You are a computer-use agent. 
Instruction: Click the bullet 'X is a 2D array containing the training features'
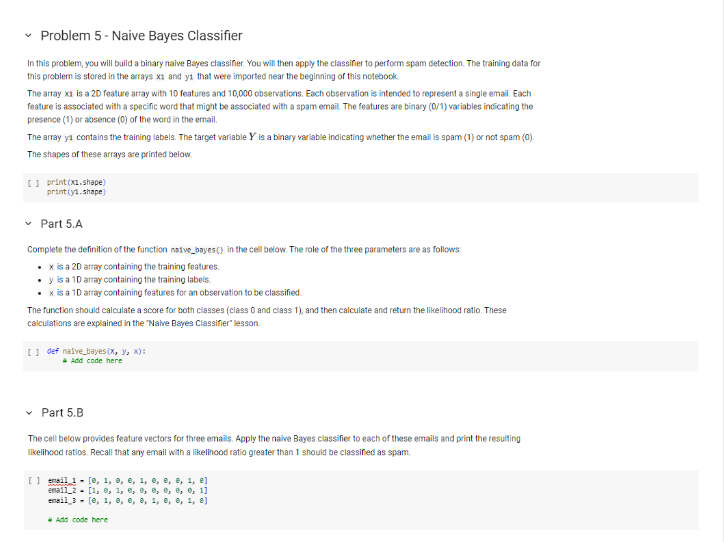(x=134, y=267)
